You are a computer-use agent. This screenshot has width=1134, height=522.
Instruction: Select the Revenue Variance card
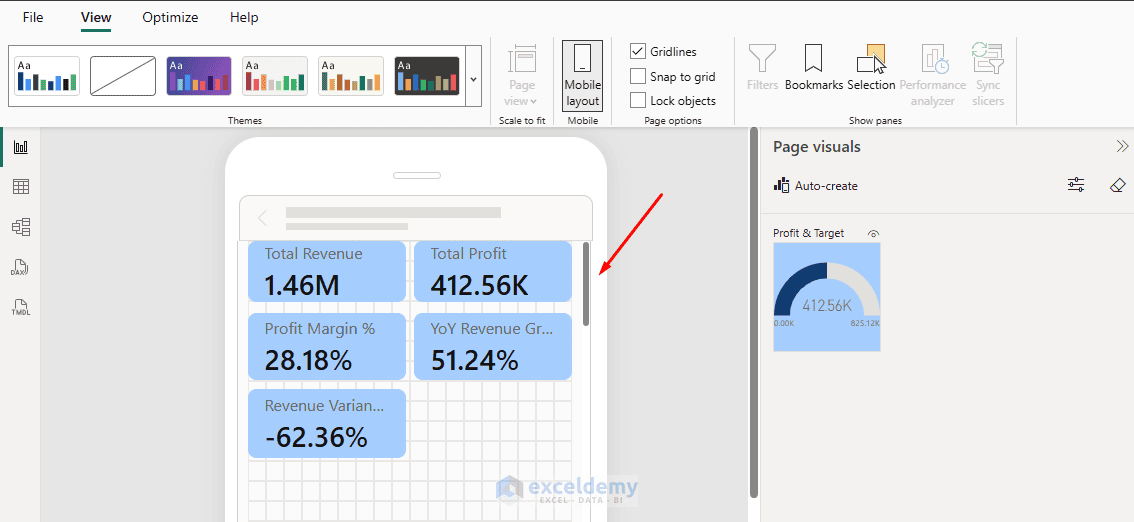327,424
